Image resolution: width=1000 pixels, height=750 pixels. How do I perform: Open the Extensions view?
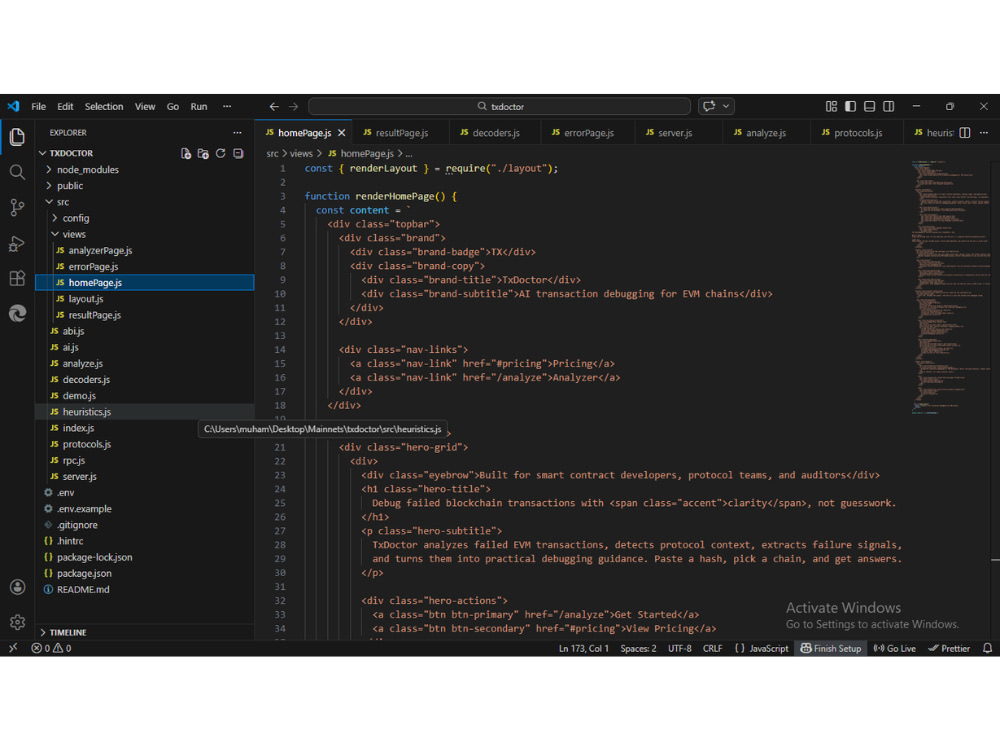(17, 278)
